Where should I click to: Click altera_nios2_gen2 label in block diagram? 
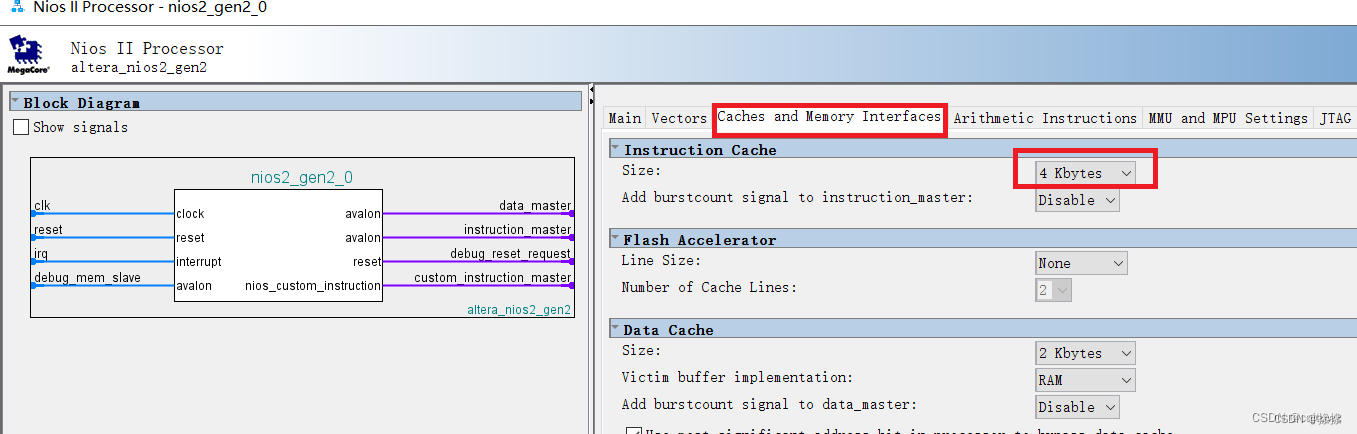point(520,310)
